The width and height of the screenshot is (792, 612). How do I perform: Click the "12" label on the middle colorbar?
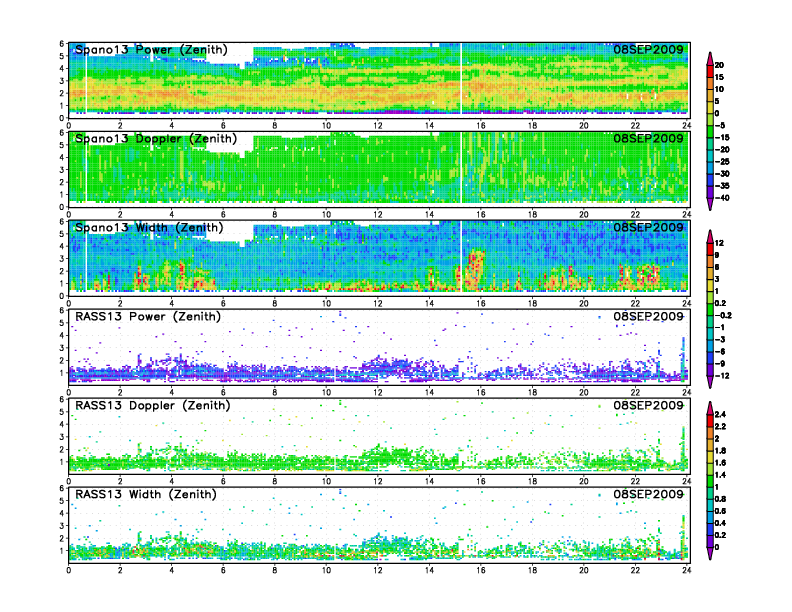719,243
